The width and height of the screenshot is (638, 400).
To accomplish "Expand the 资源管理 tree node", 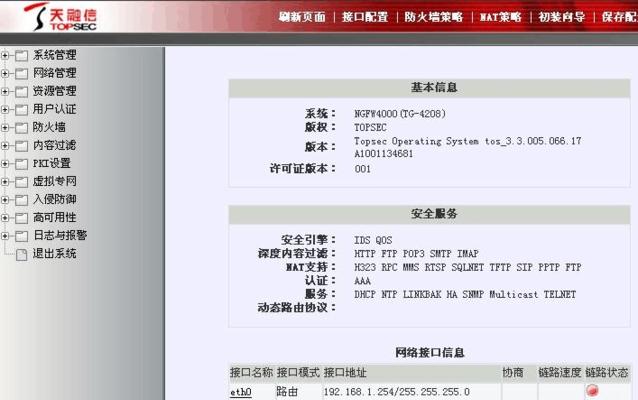I will pos(5,91).
